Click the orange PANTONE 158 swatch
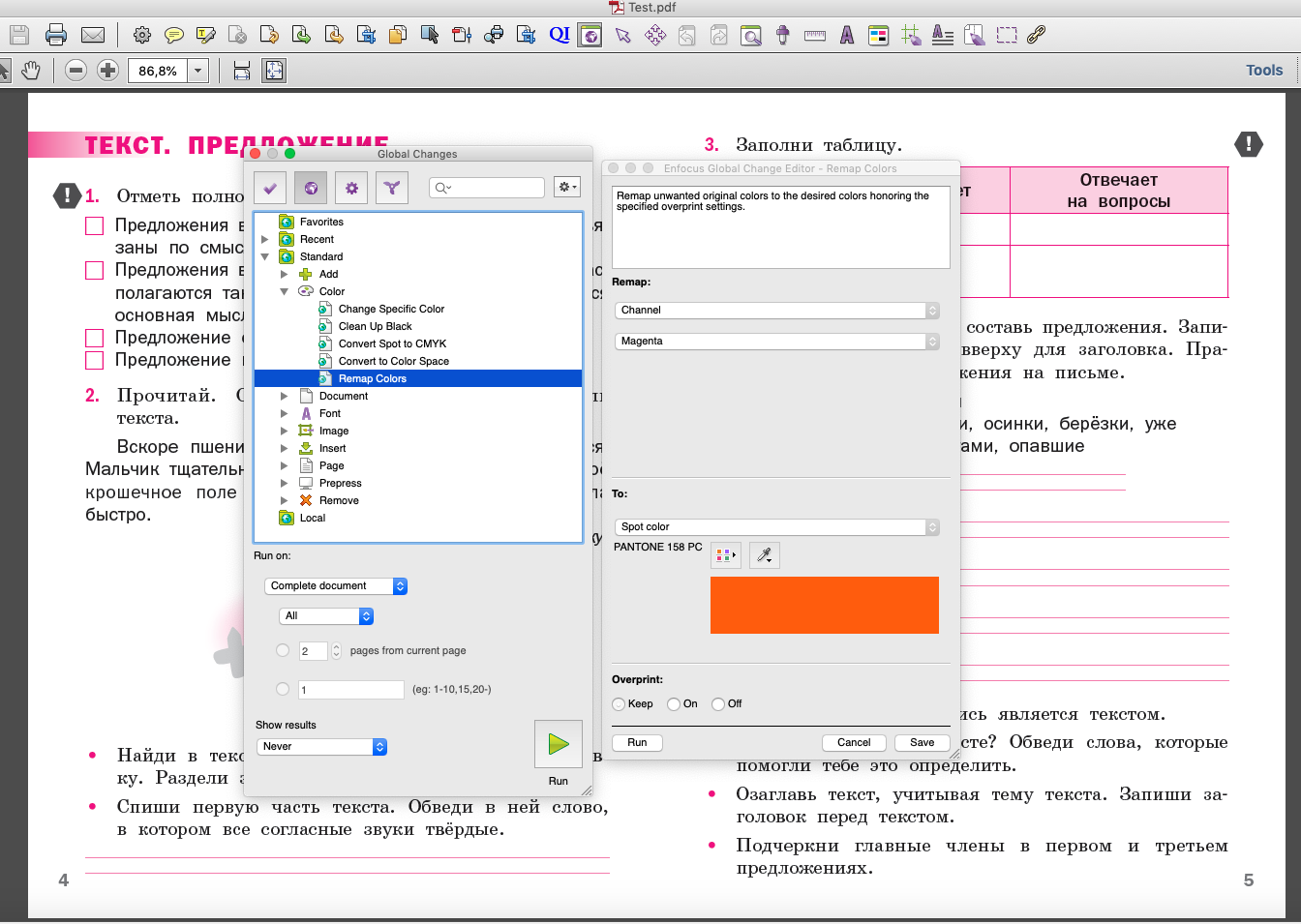Screen dimensions: 1301x924 coord(824,606)
